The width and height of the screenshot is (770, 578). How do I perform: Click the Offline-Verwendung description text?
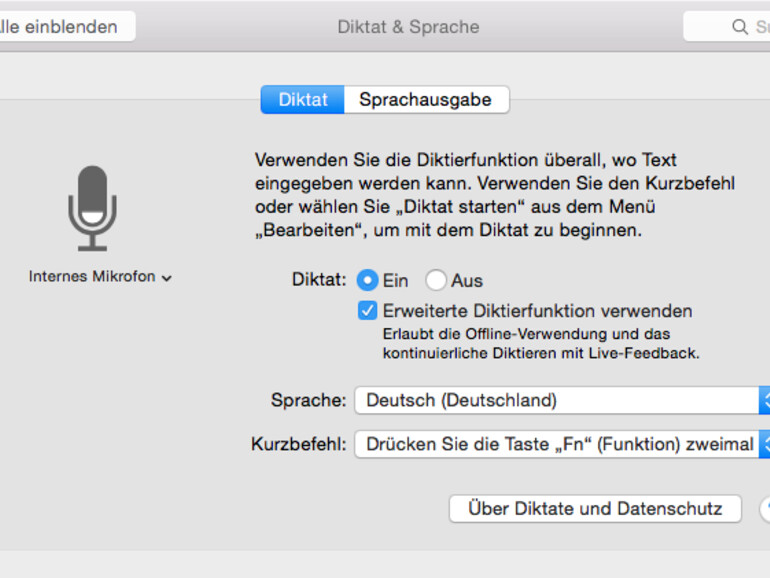click(526, 334)
